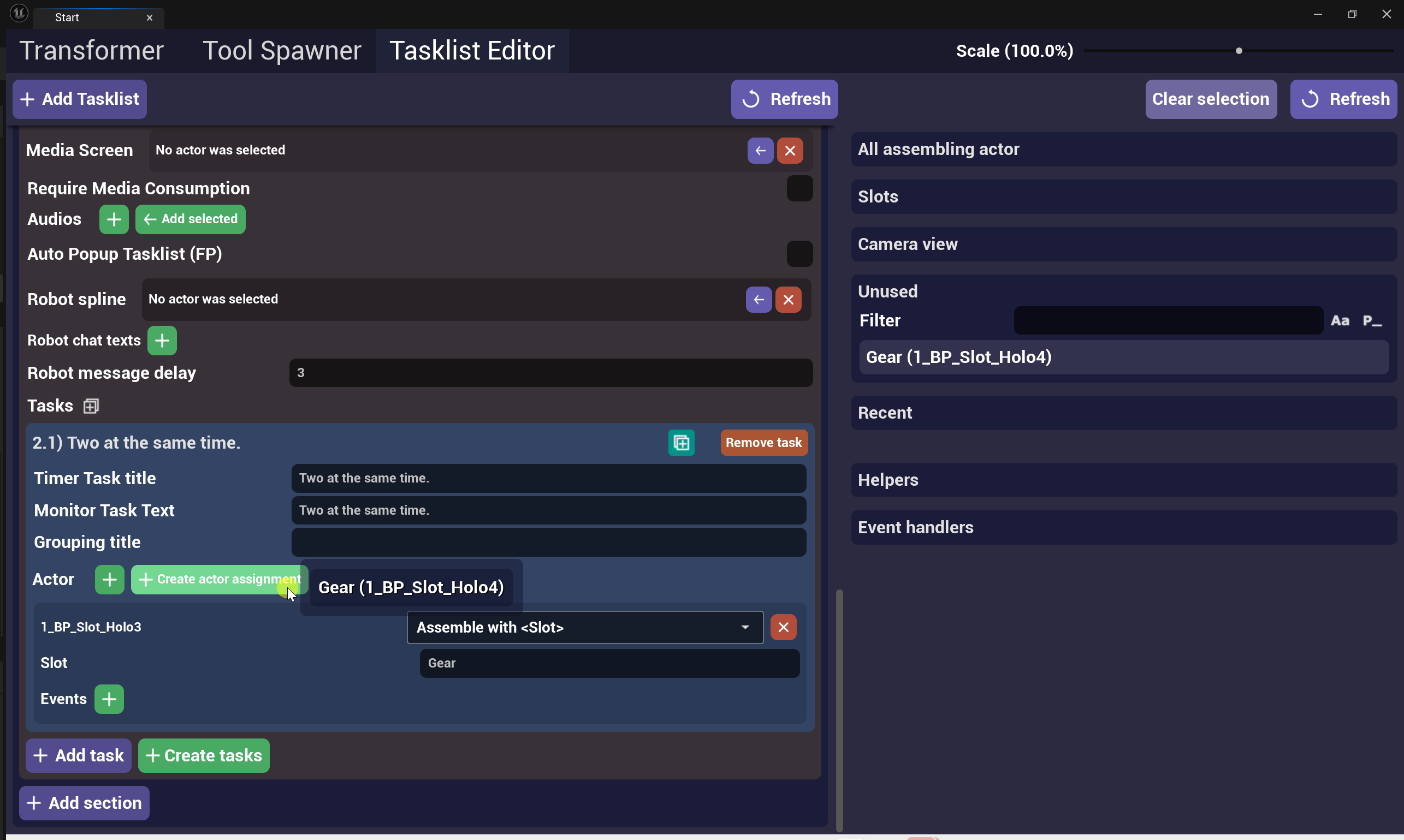This screenshot has height=840, width=1404.
Task: Click the Create tasks button
Action: (204, 755)
